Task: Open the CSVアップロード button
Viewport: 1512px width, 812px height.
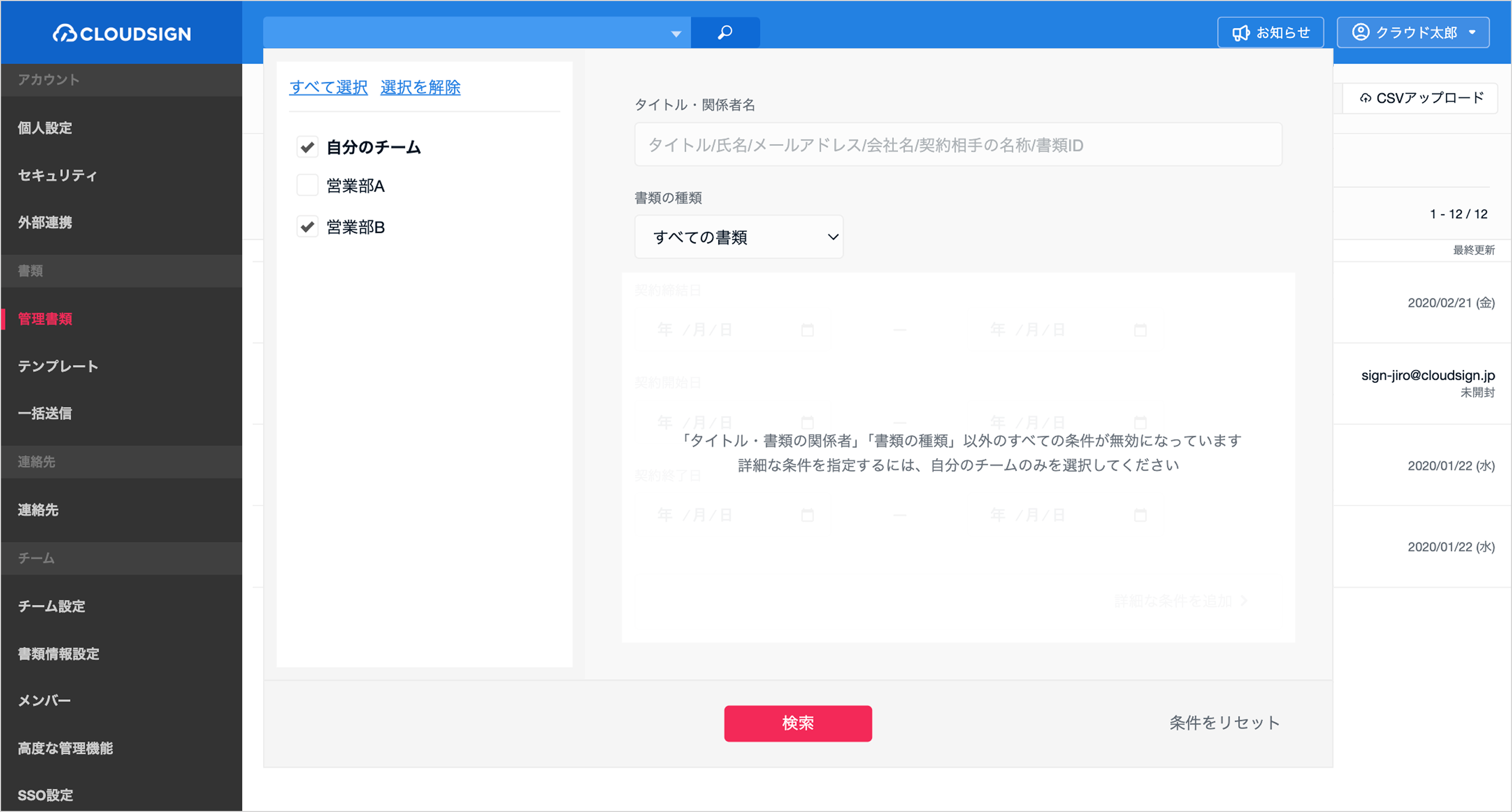Action: (1420, 98)
